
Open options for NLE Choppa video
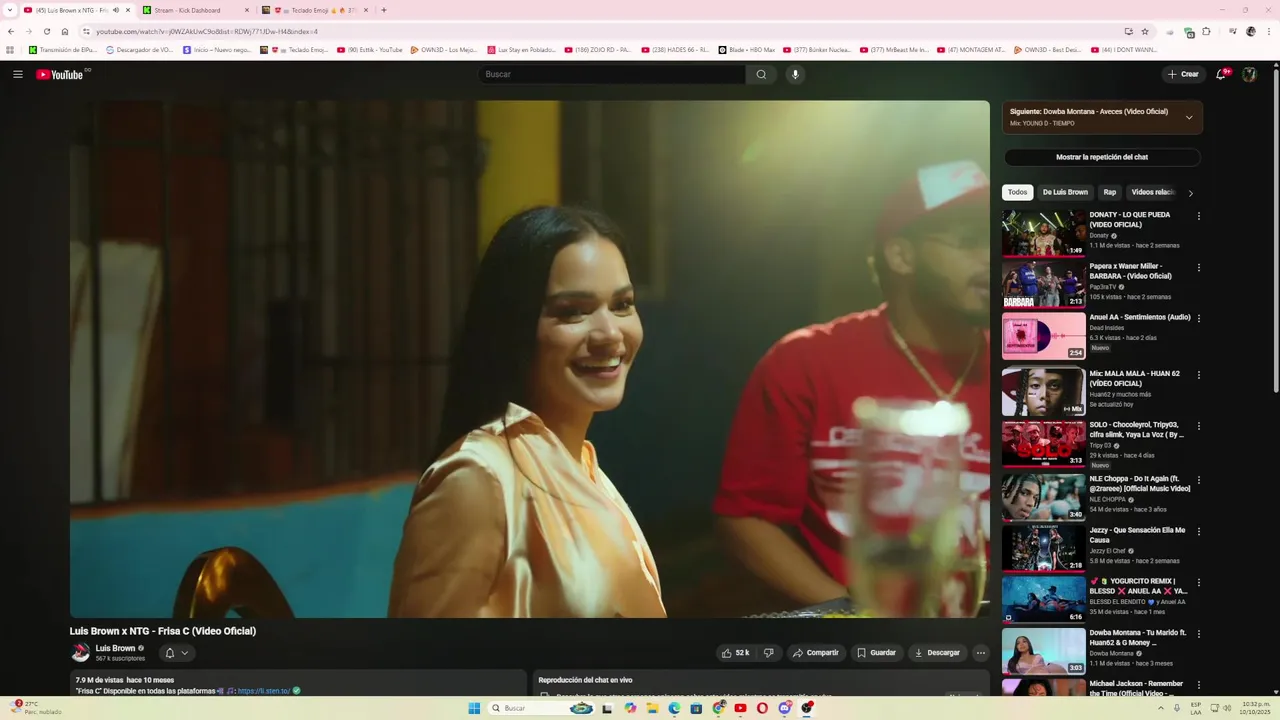(1198, 481)
